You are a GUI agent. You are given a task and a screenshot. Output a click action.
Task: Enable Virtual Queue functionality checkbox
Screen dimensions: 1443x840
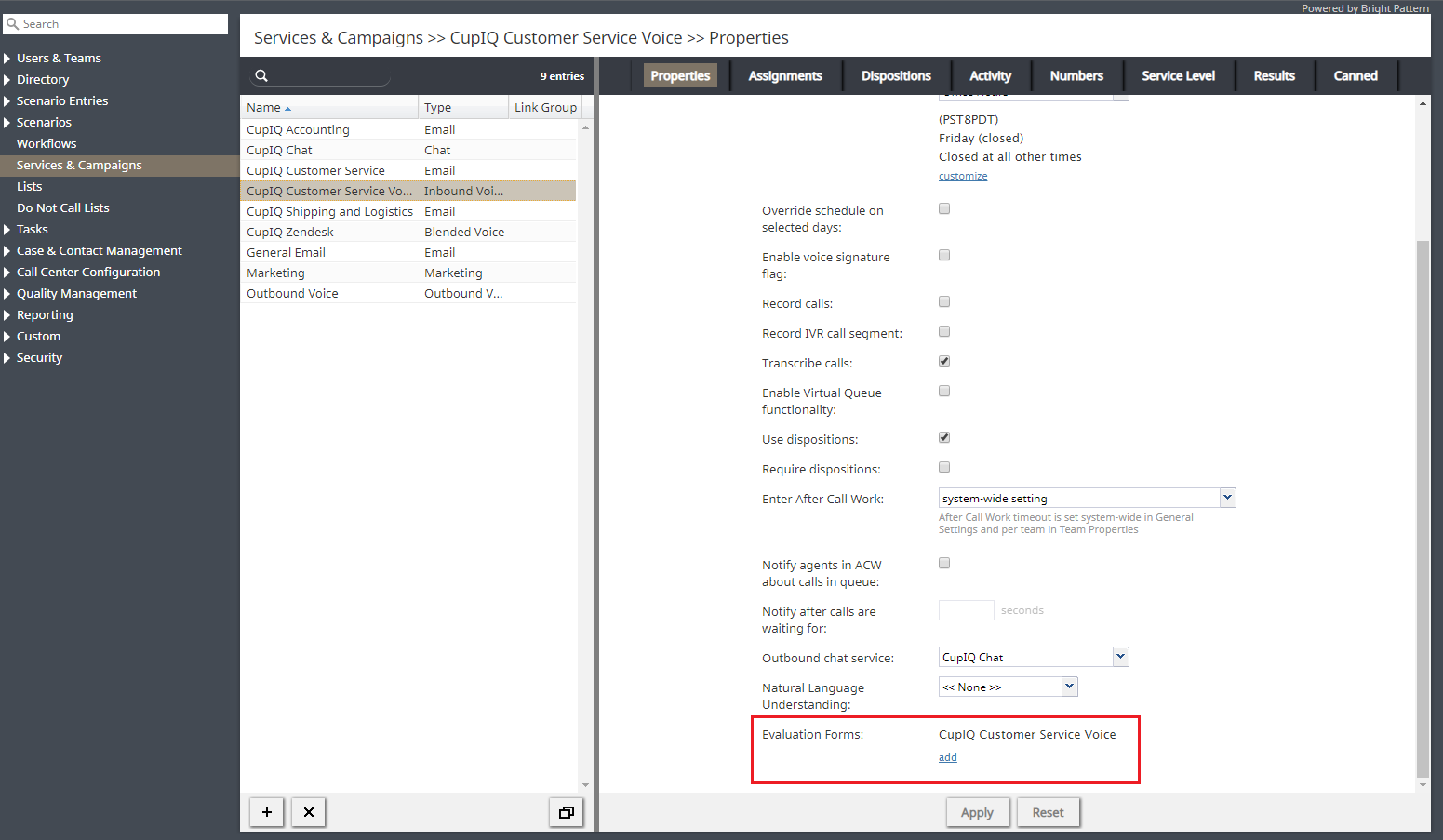pos(944,391)
